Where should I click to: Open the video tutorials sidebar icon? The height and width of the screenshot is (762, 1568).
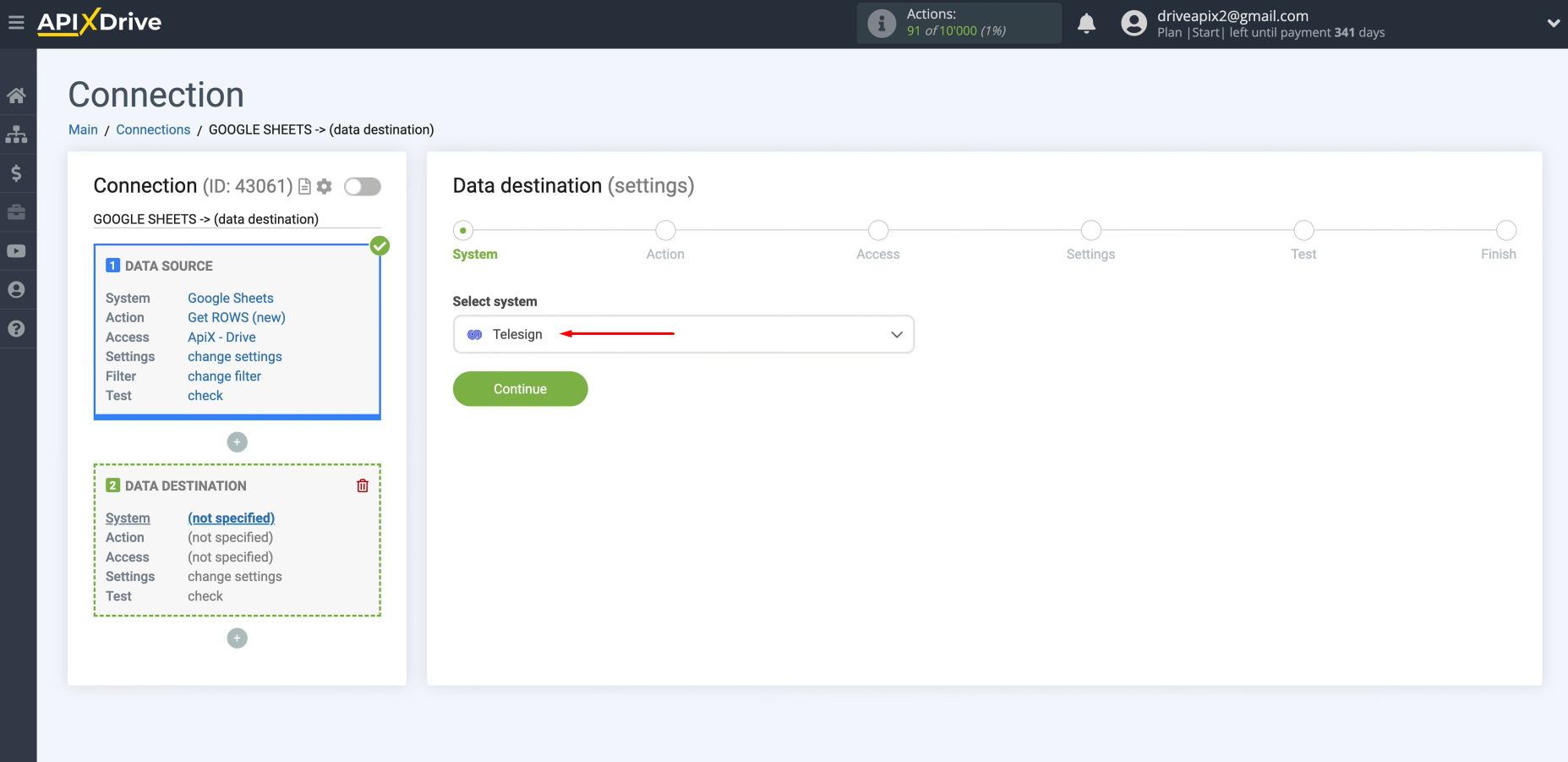pyautogui.click(x=17, y=250)
